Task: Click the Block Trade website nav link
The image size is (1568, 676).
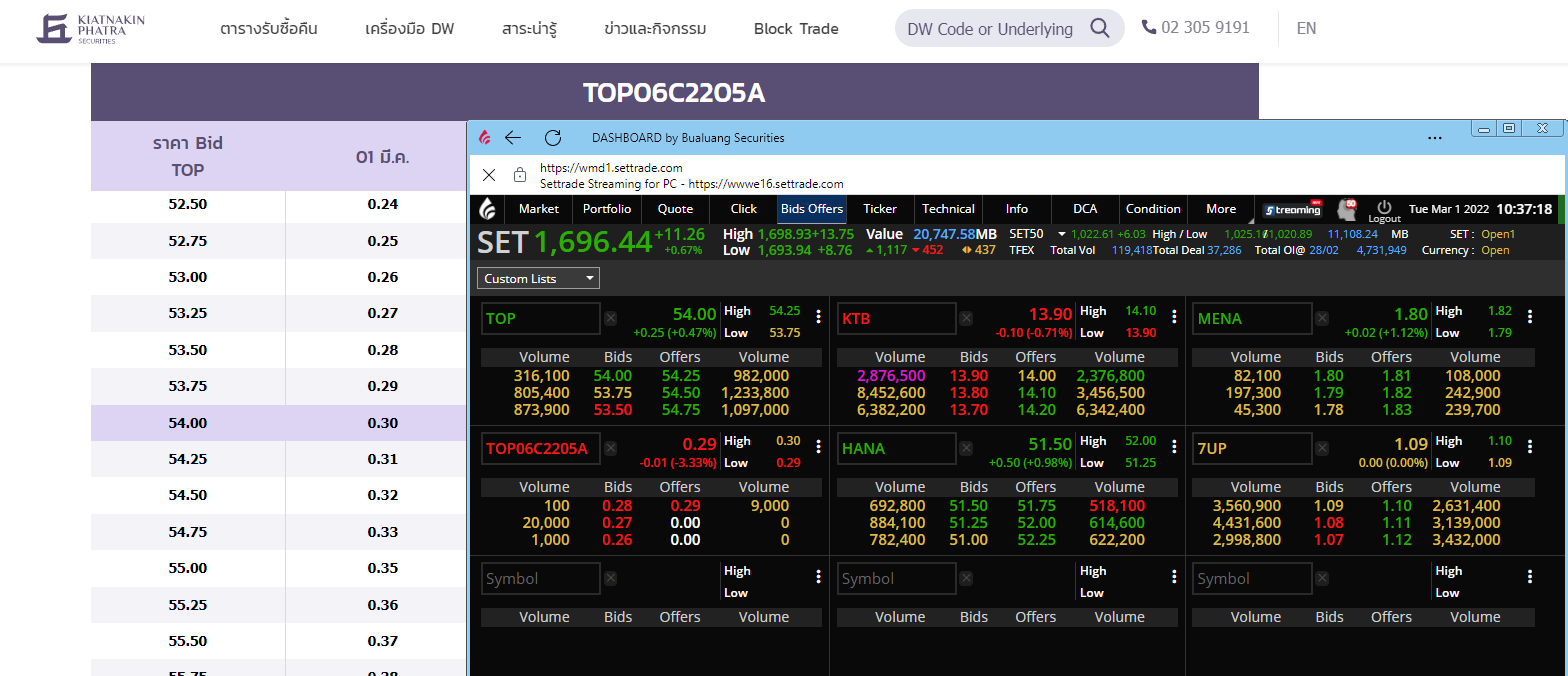Action: tap(796, 29)
